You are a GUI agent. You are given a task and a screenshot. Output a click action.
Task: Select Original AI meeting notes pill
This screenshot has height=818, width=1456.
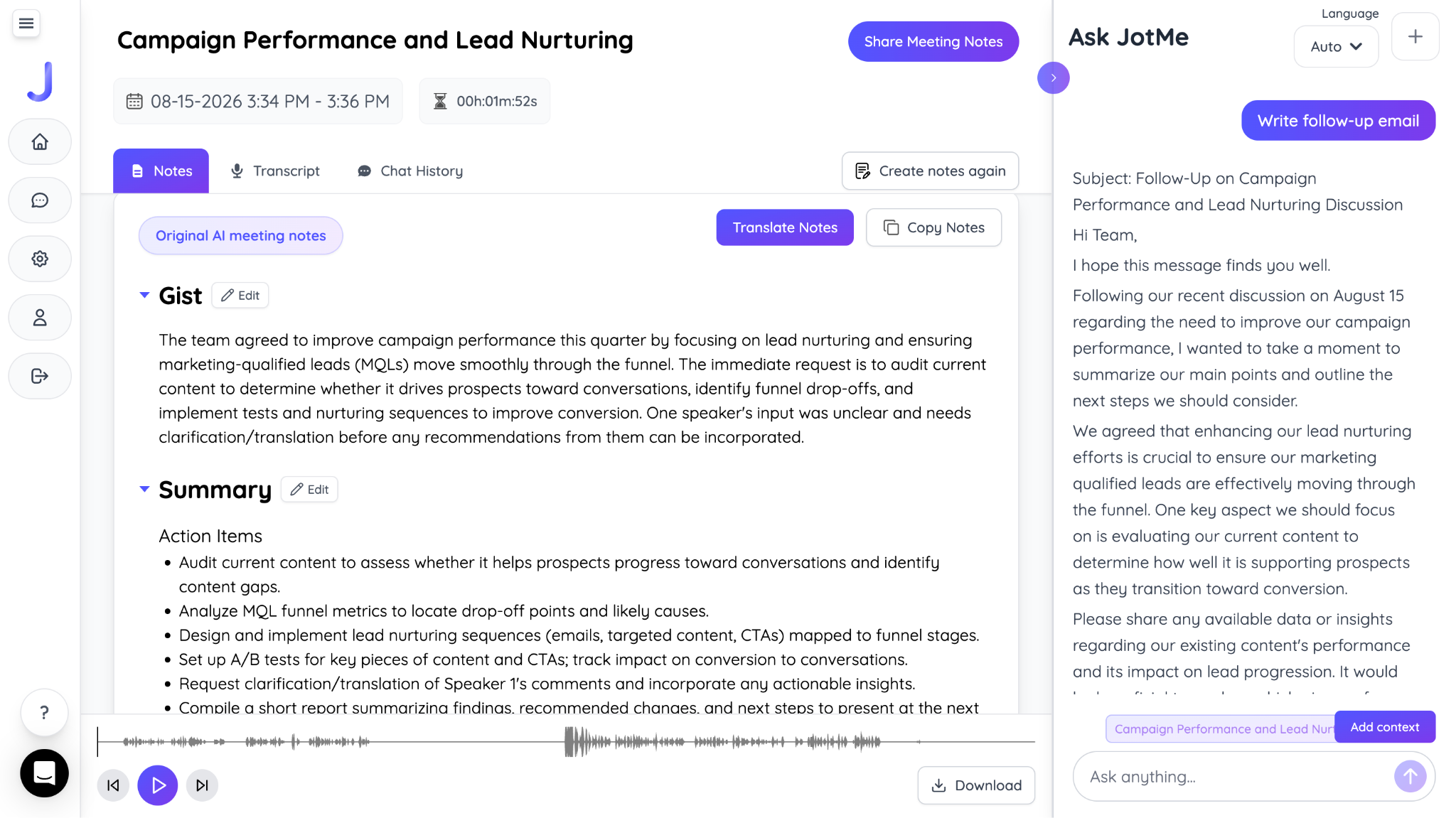pyautogui.click(x=240, y=236)
